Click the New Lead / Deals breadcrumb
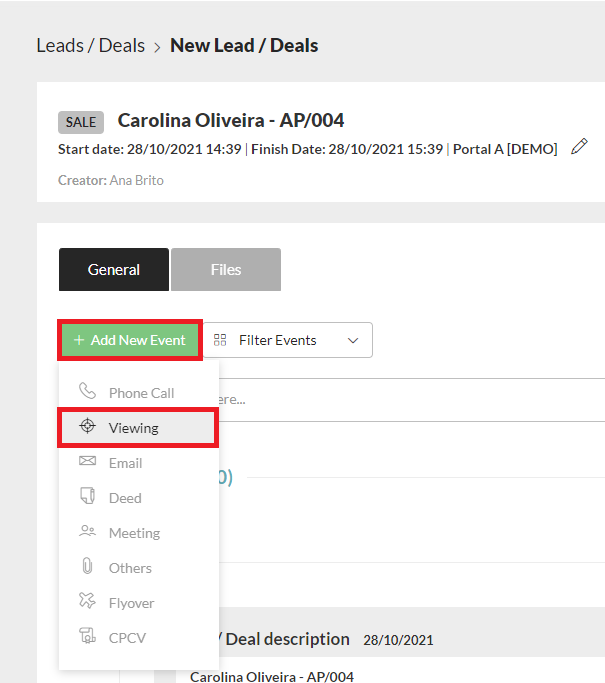The image size is (605, 683). point(244,46)
